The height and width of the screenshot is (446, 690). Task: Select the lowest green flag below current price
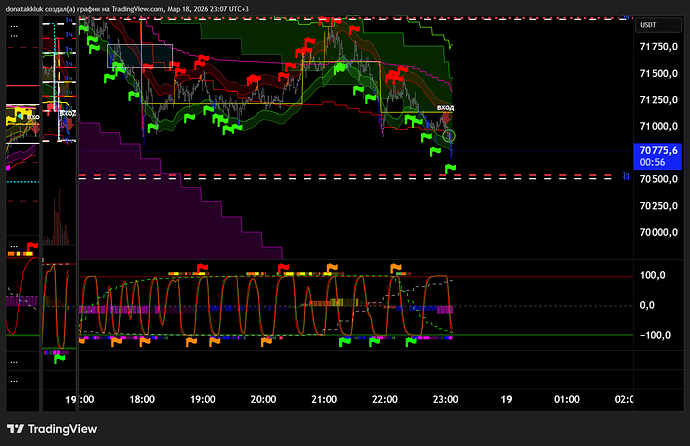[x=451, y=168]
